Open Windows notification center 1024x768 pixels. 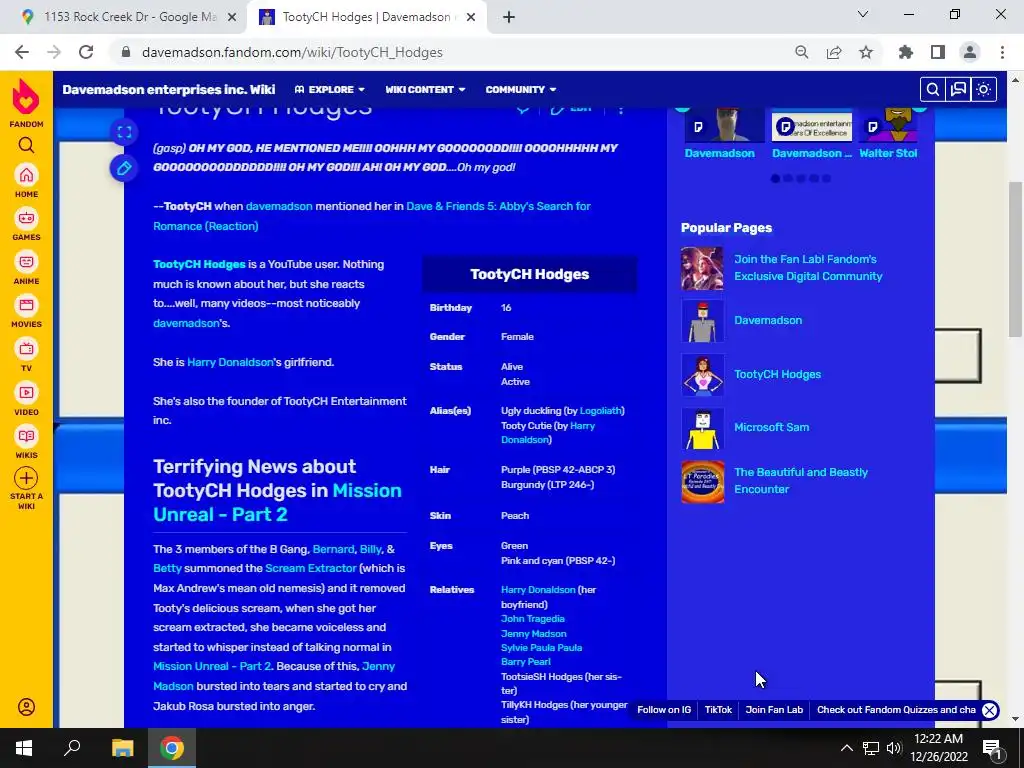point(992,749)
